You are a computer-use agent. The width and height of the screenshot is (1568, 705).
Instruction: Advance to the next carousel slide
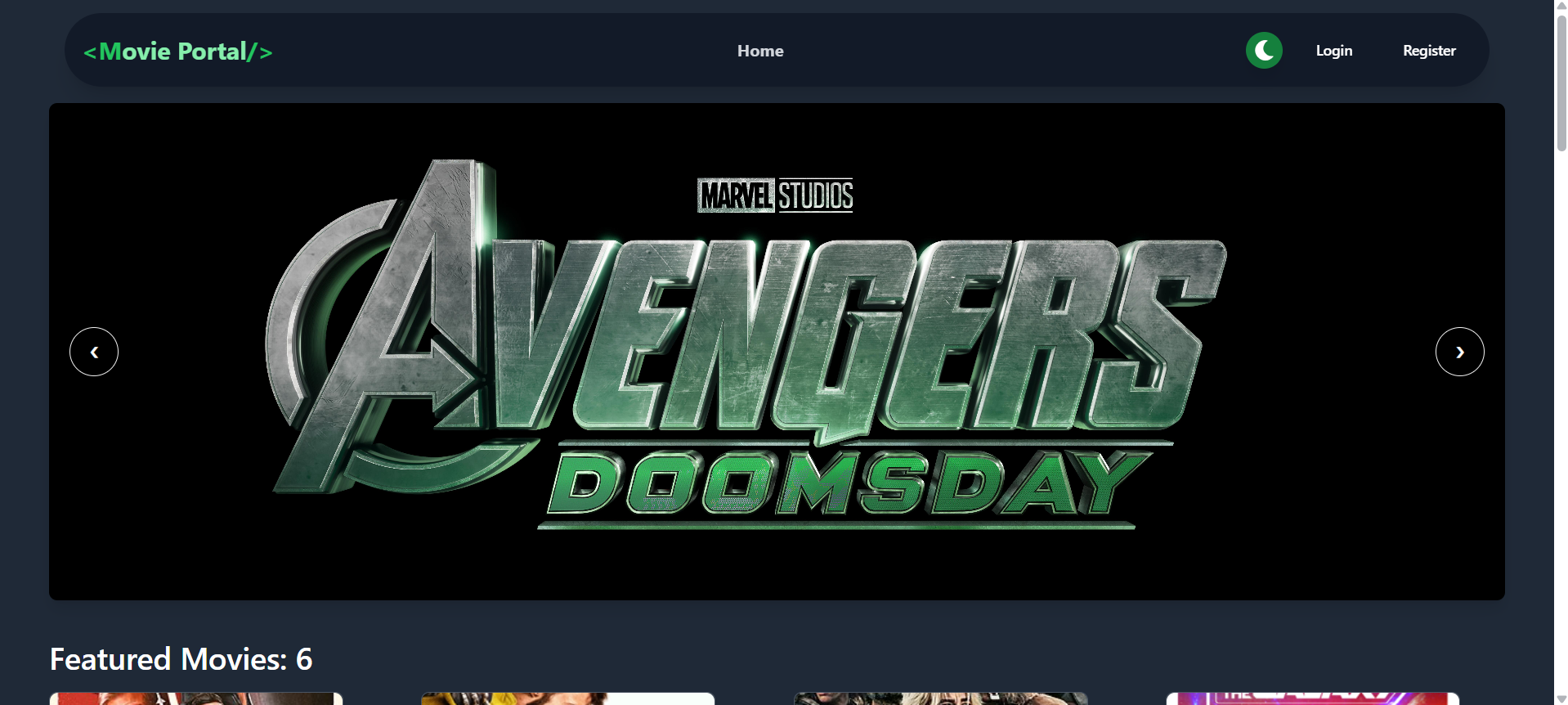tap(1459, 352)
